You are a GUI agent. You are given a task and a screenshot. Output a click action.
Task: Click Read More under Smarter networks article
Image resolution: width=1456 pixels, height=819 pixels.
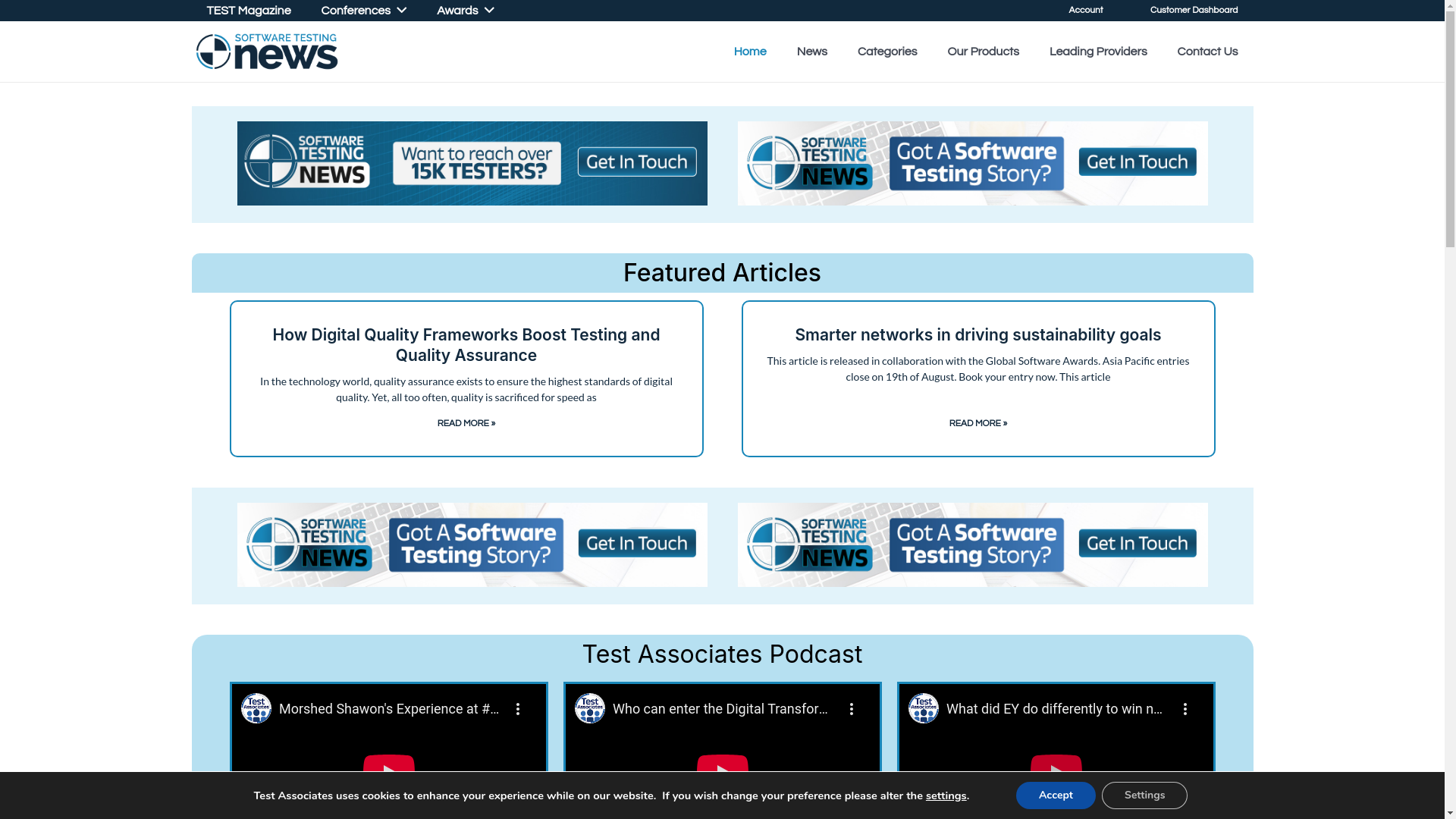coord(978,423)
